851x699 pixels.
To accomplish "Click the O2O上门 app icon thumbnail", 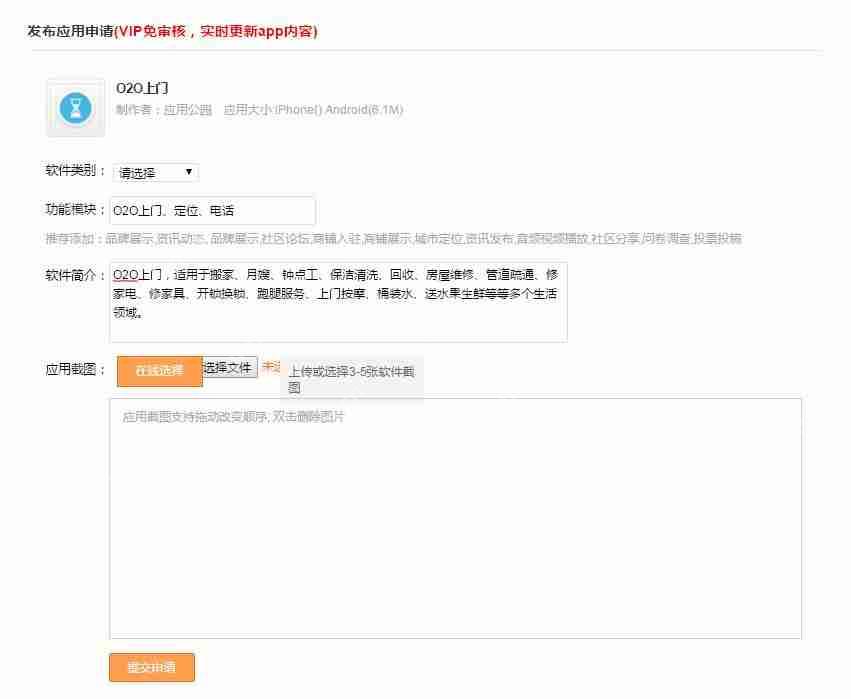I will pyautogui.click(x=73, y=107).
